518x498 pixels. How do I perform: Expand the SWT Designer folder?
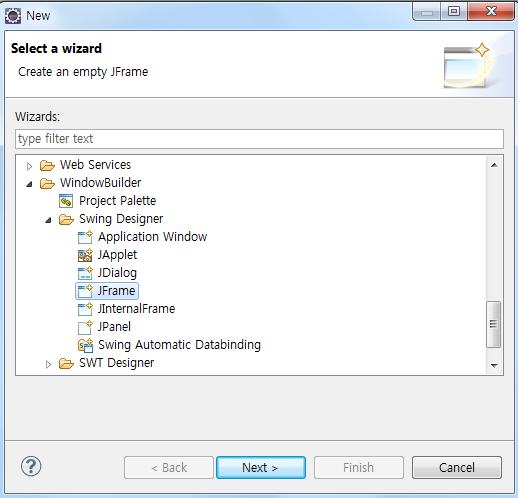48,364
